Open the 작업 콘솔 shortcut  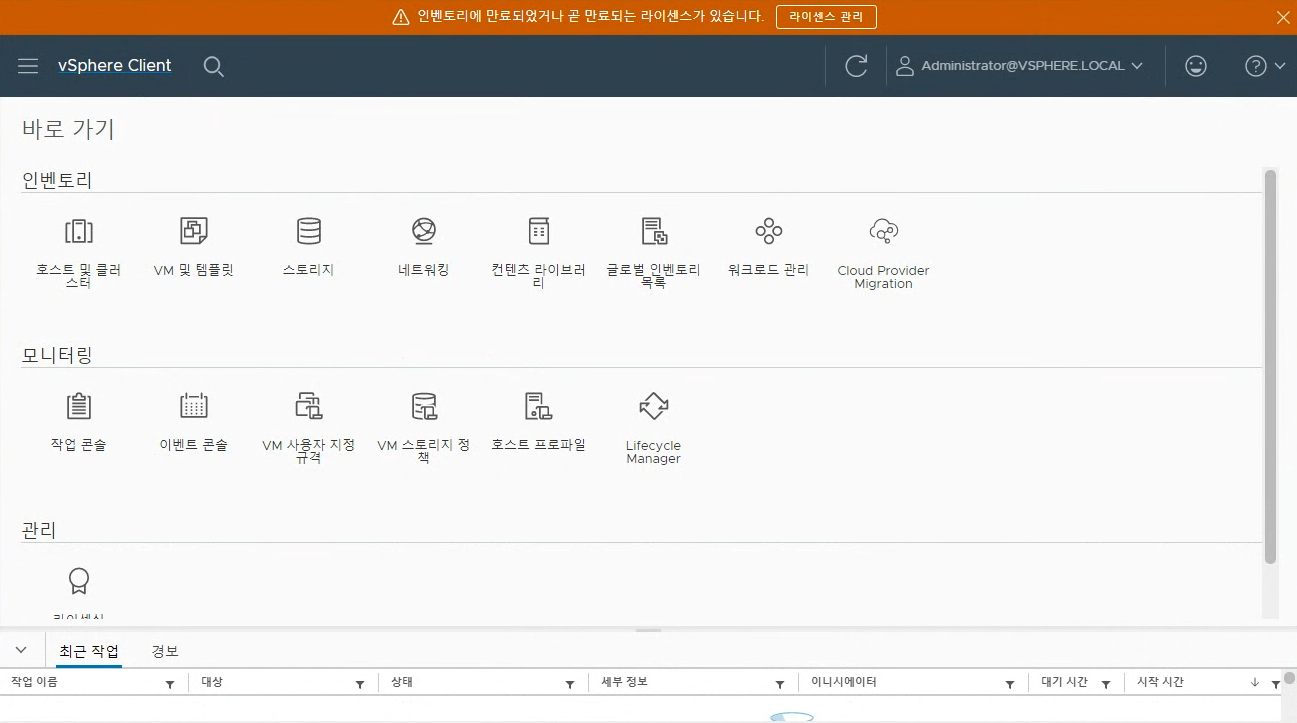[78, 422]
